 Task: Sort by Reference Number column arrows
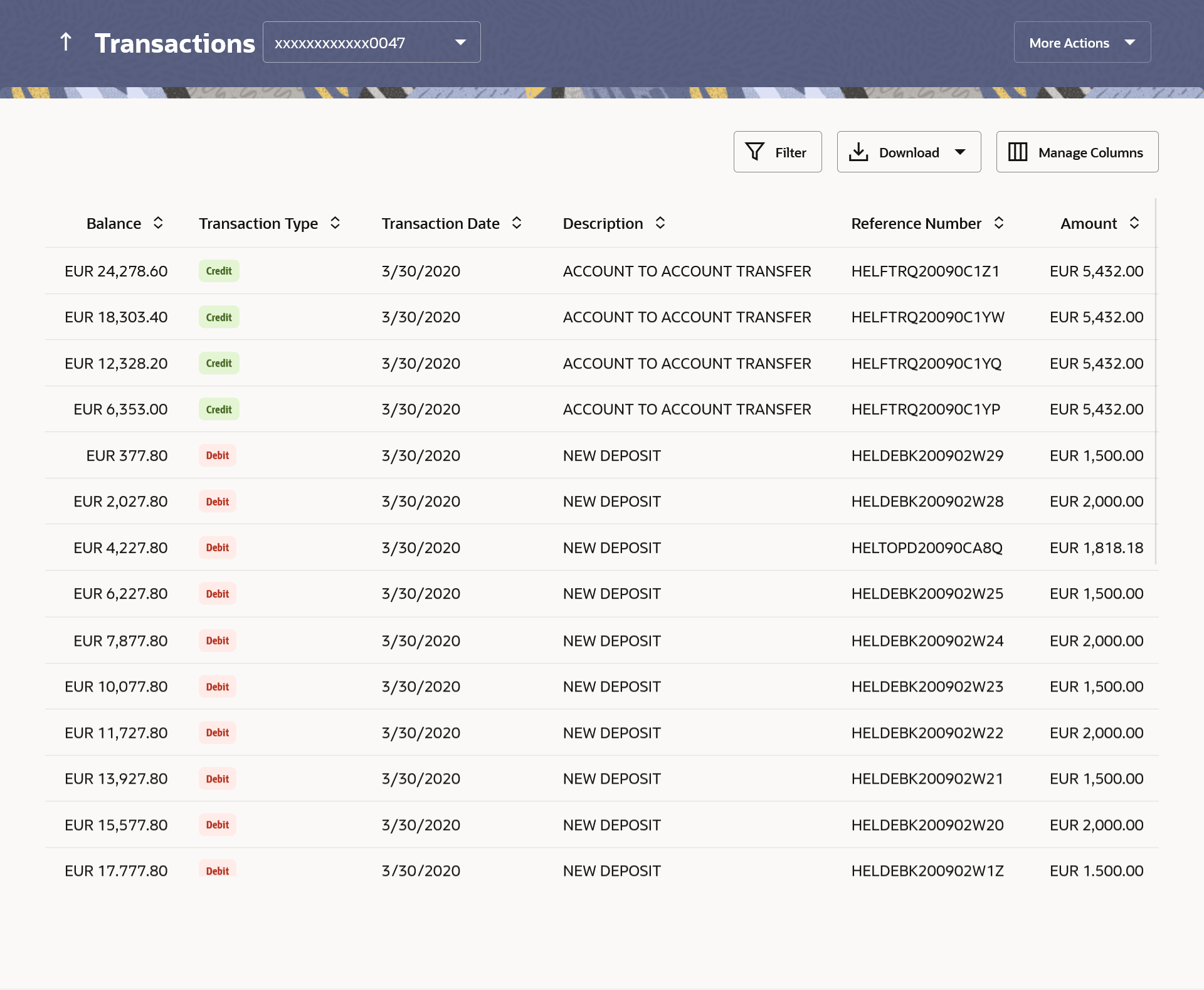(999, 223)
